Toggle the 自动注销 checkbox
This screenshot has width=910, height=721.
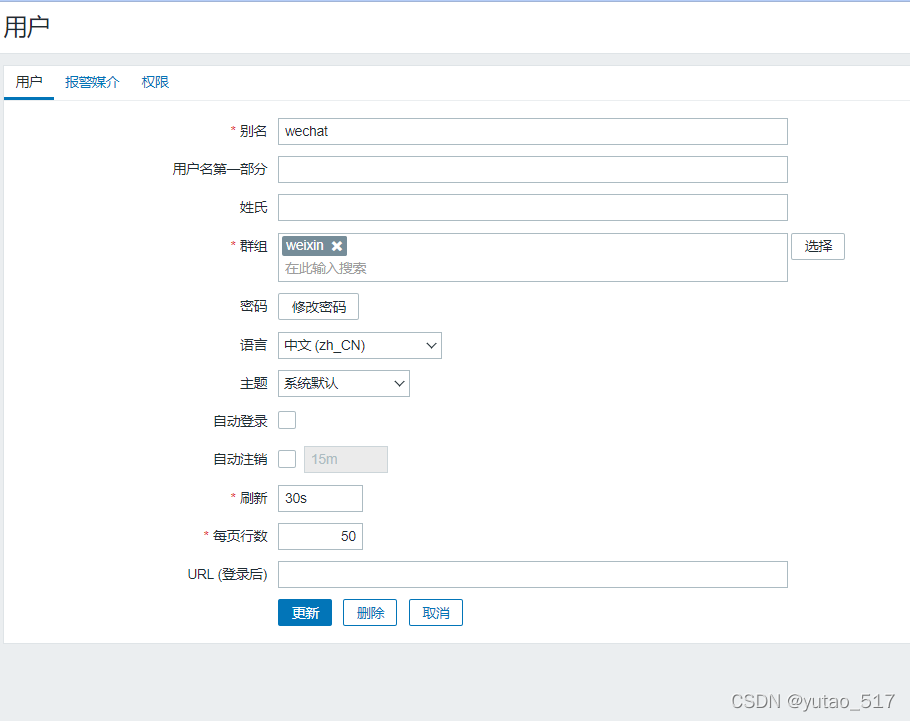click(x=287, y=459)
